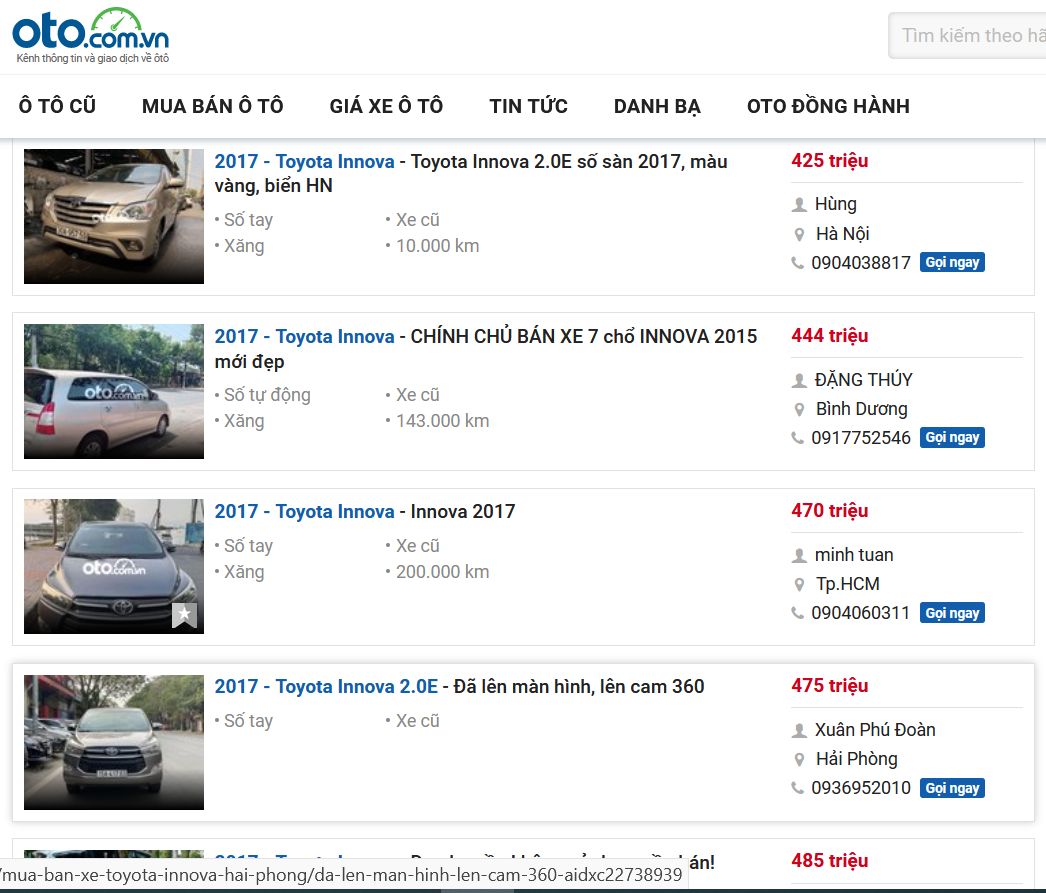Click phone number 0936952010
The width and height of the screenshot is (1046, 893).
[x=861, y=788]
